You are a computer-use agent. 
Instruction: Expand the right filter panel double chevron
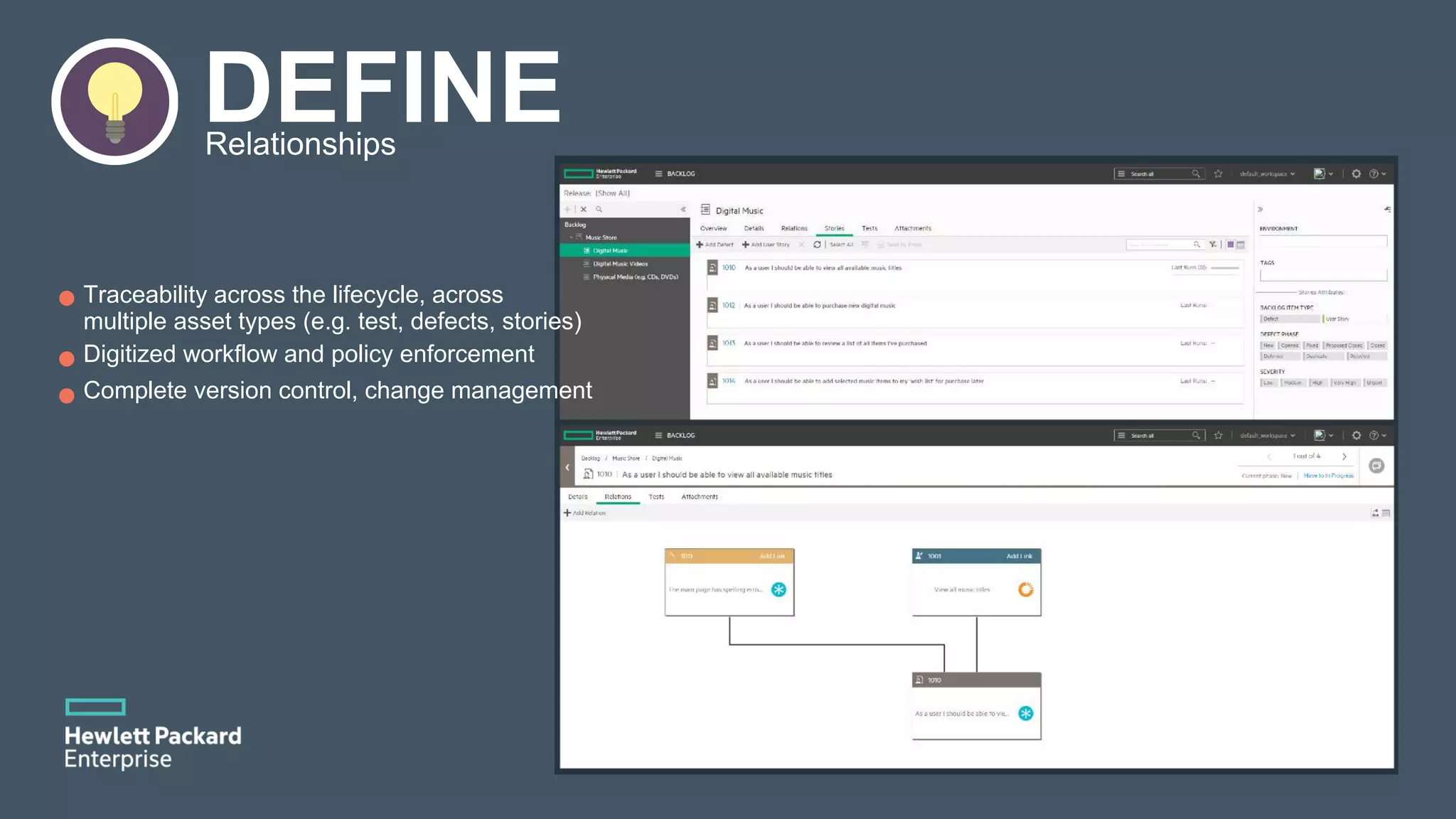(x=1260, y=209)
